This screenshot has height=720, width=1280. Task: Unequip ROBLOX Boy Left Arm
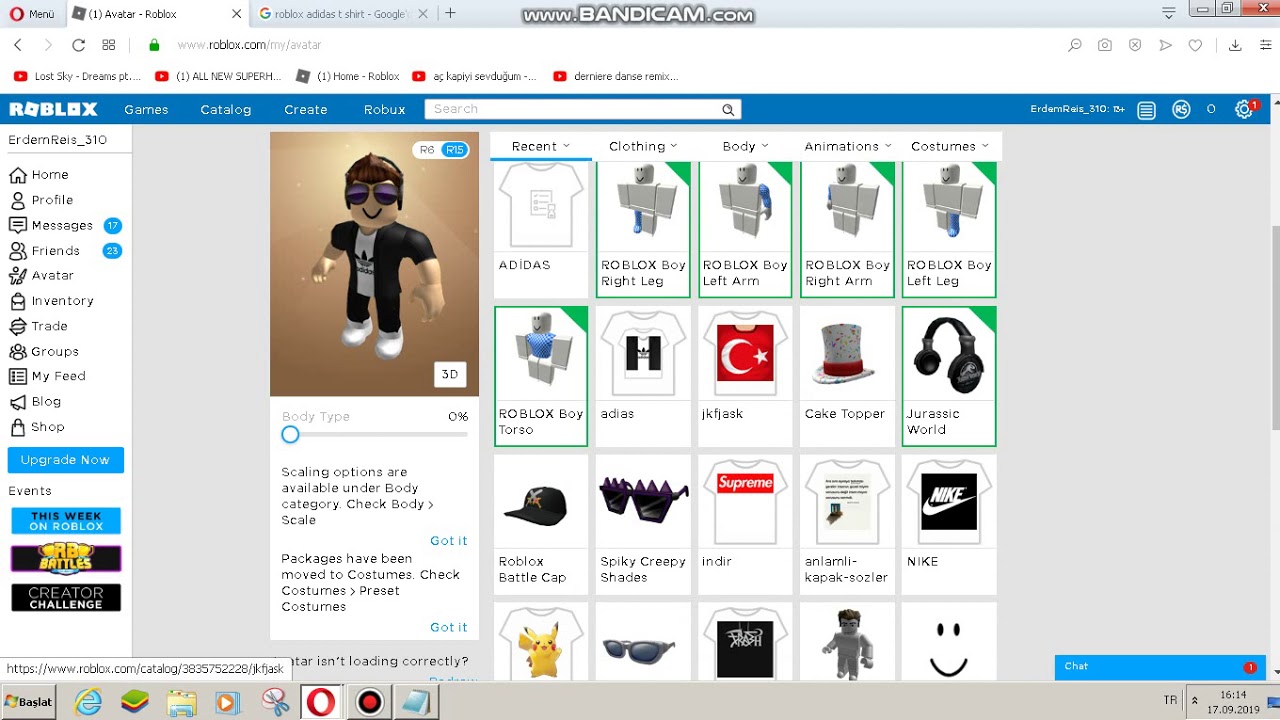(745, 229)
